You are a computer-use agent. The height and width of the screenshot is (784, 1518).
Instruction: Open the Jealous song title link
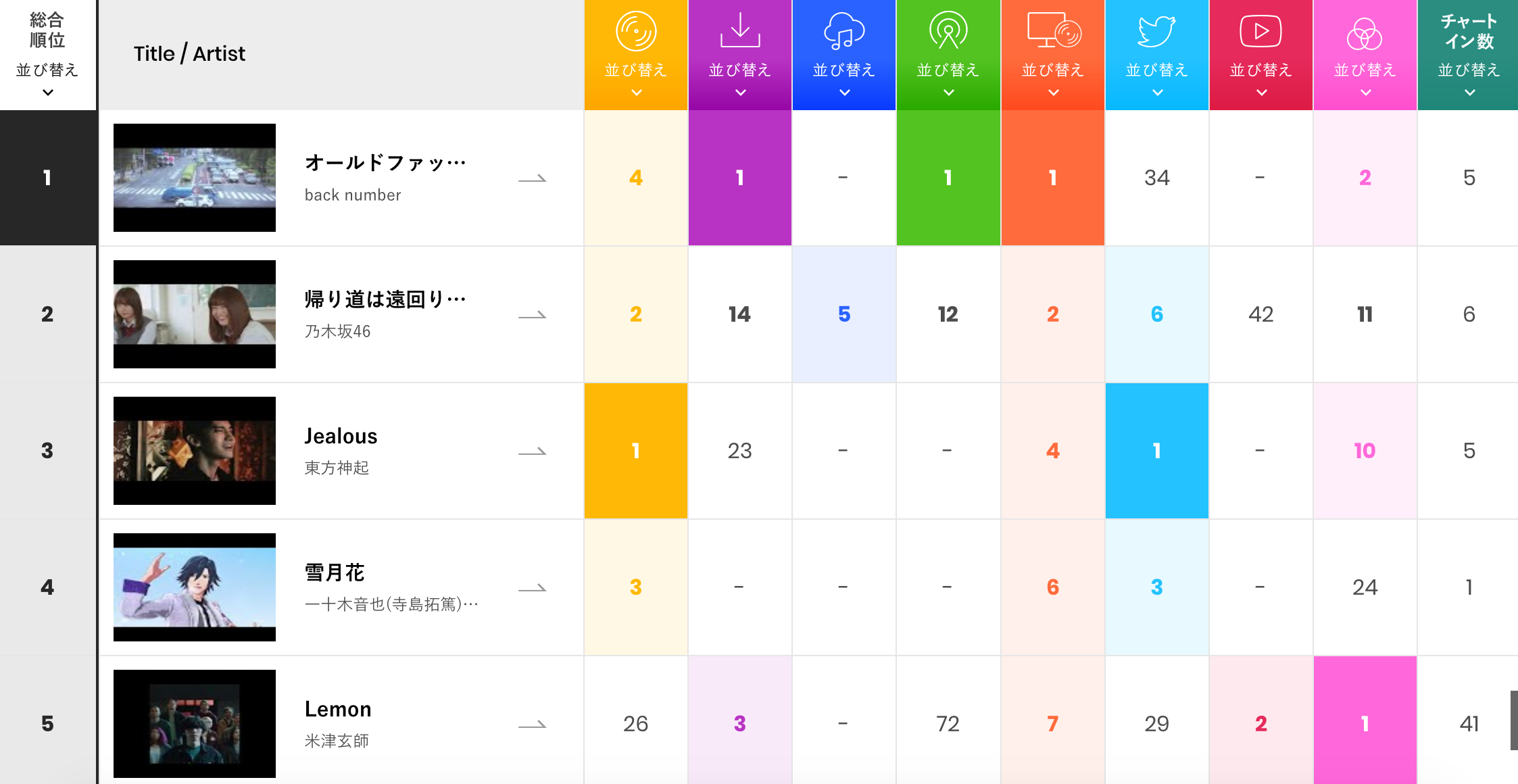point(341,436)
